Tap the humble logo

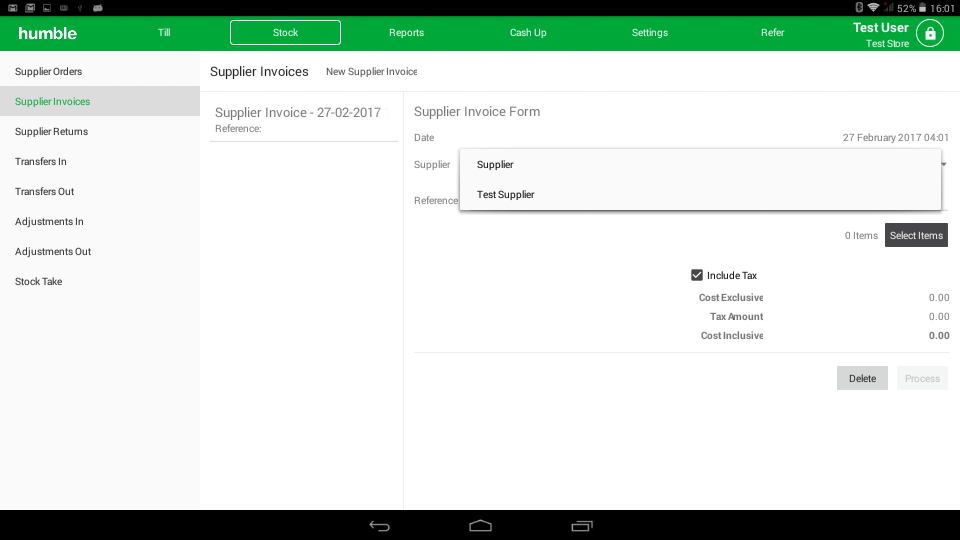click(x=48, y=33)
